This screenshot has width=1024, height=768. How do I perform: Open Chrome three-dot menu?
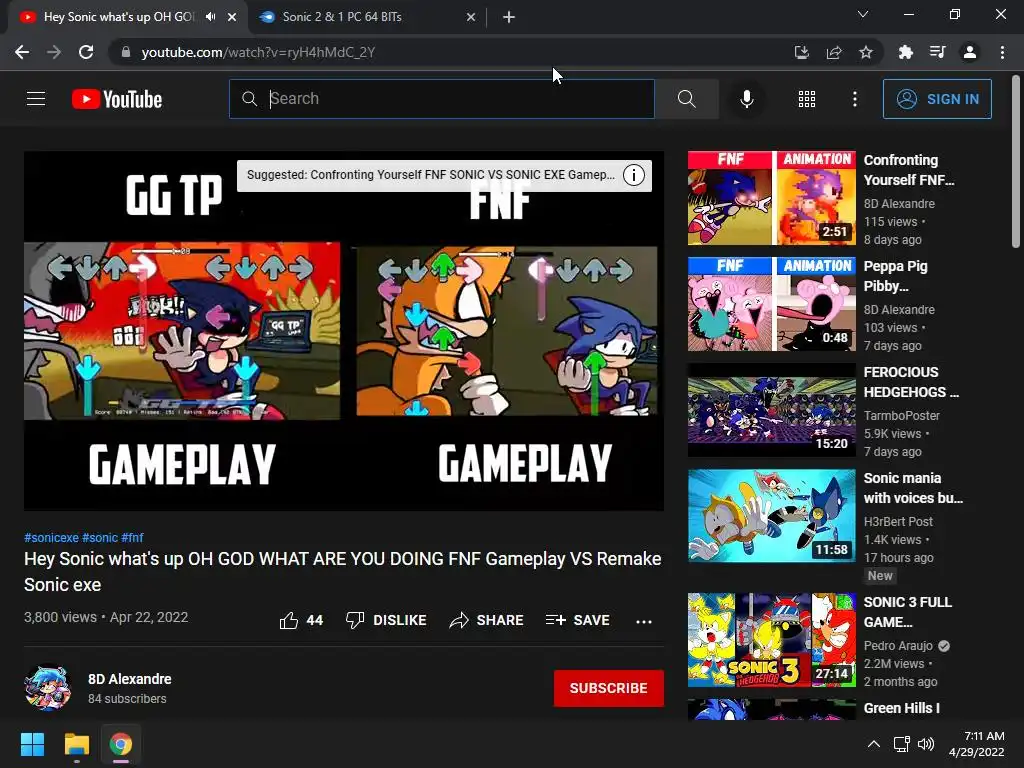pos(1002,52)
